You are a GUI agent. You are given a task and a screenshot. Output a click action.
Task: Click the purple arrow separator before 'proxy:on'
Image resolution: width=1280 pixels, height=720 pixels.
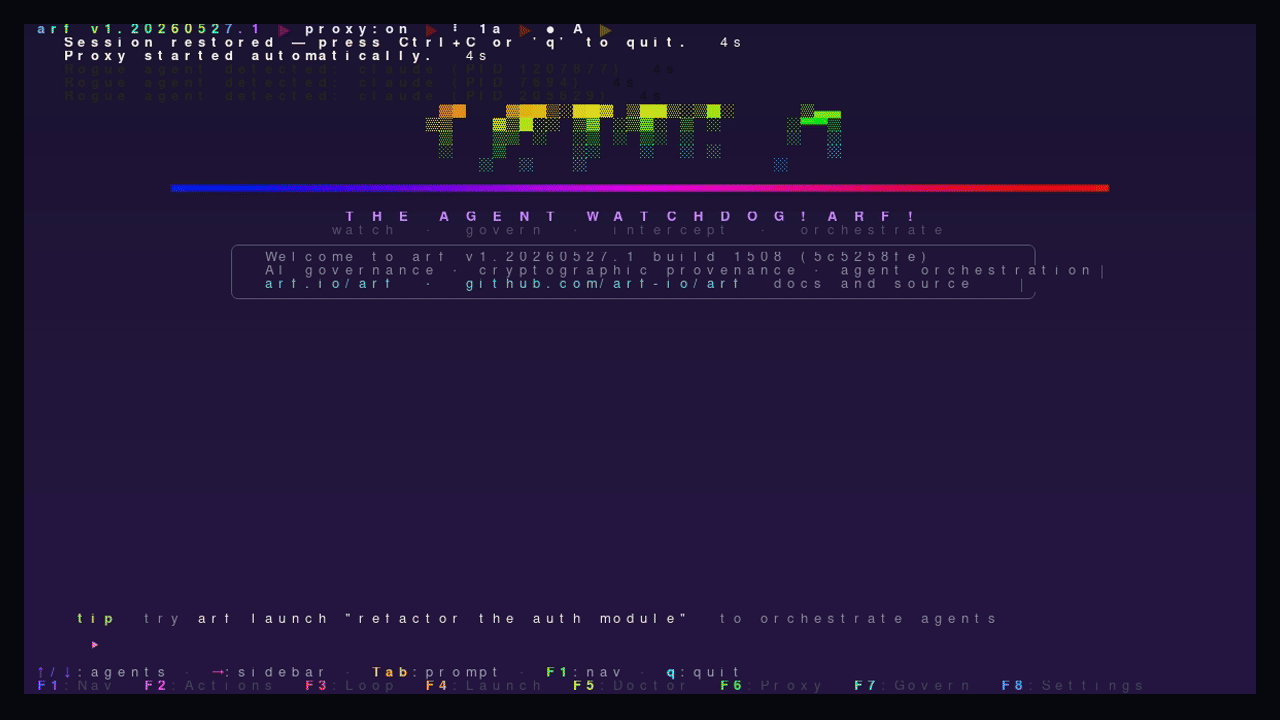point(284,30)
